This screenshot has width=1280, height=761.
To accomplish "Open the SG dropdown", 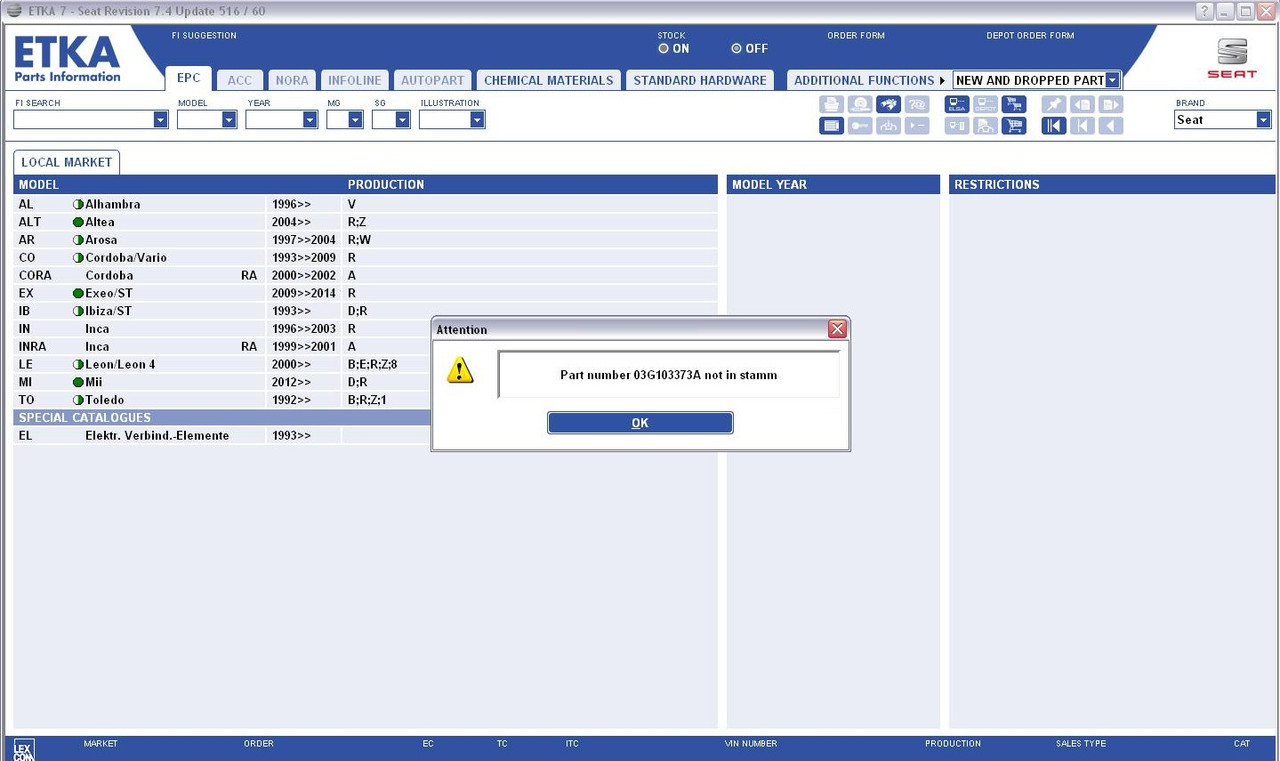I will 402,120.
